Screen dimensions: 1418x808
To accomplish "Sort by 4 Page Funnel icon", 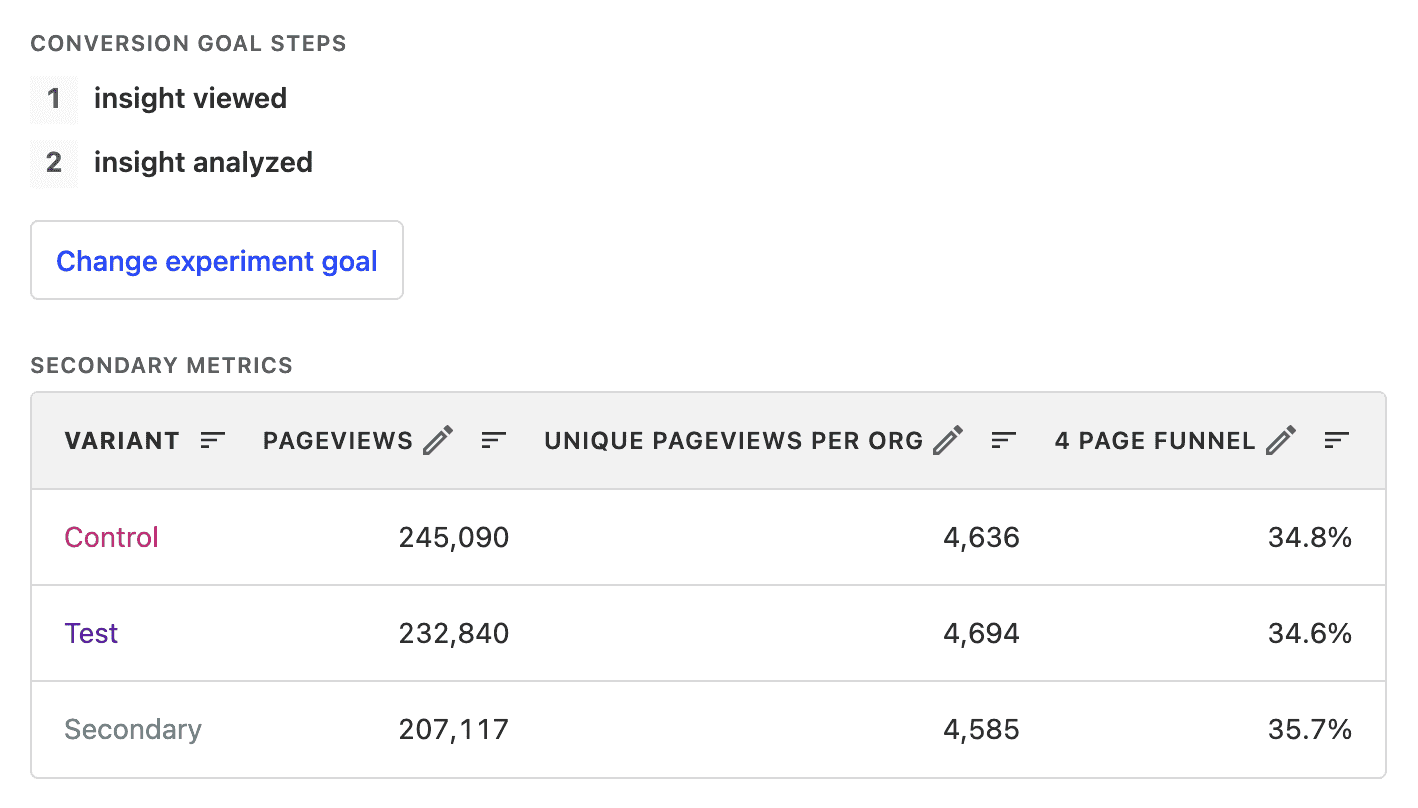I will [x=1337, y=440].
